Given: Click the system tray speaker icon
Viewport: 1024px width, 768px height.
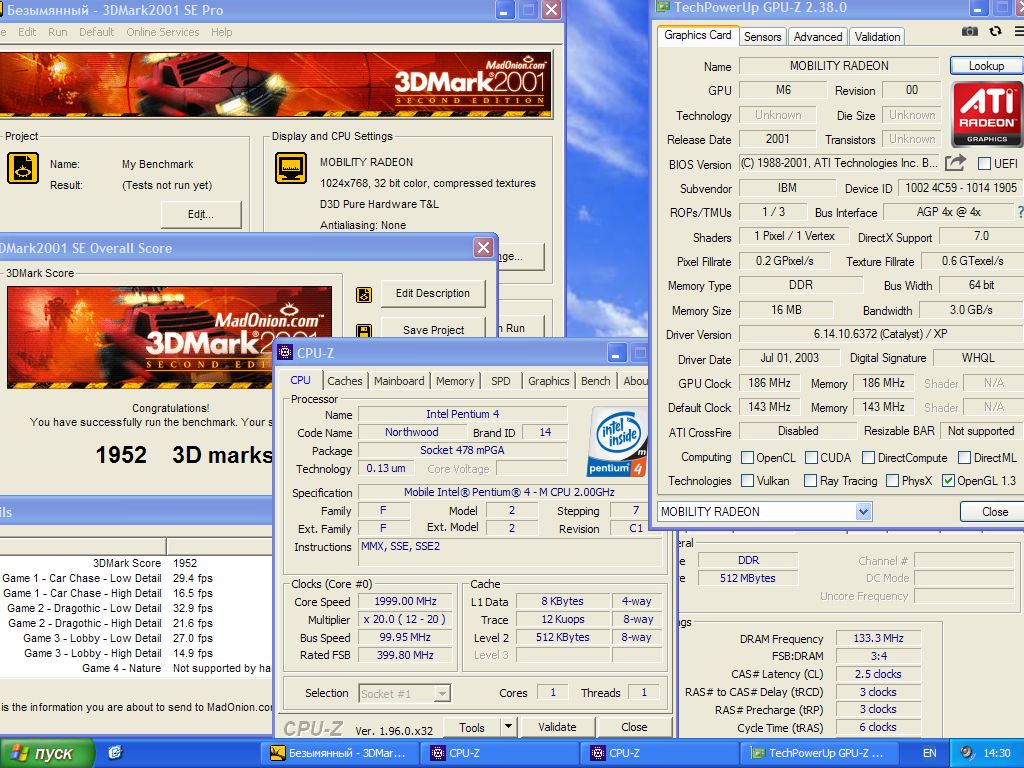Looking at the screenshot, I should [967, 753].
